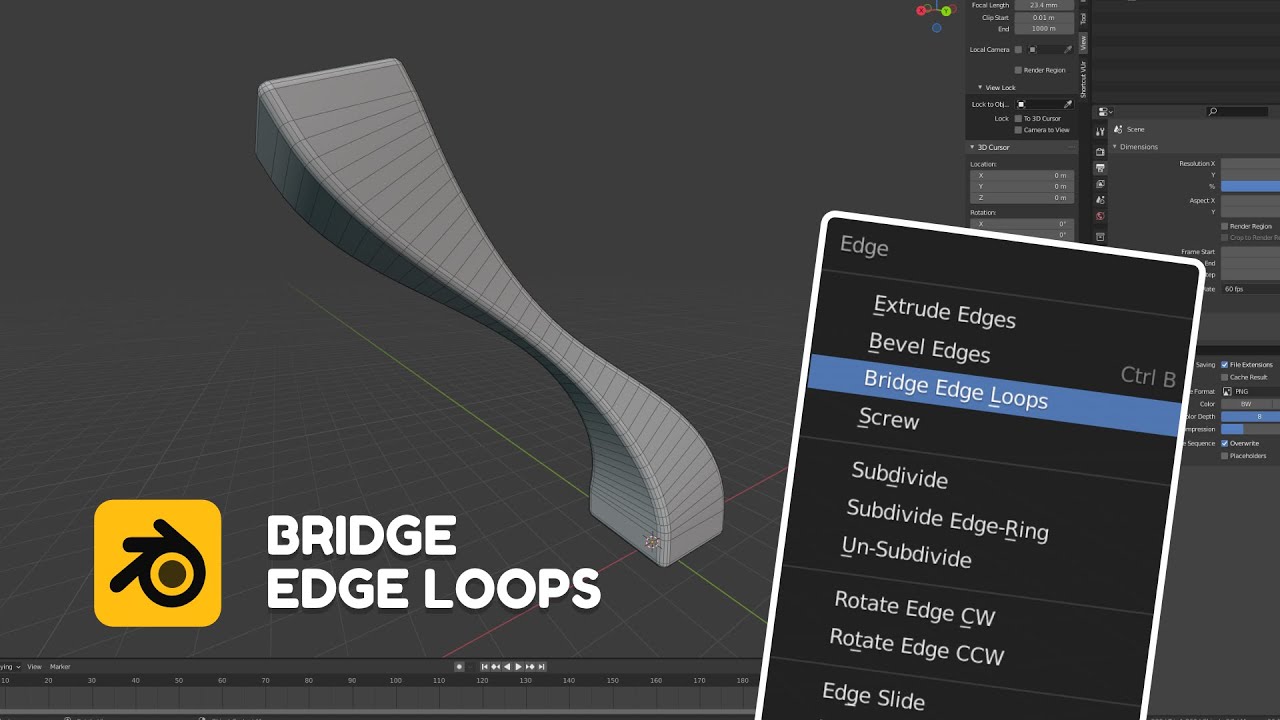Click the blue Z axis on navigation gizmo
This screenshot has width=1280, height=720.
click(937, 28)
